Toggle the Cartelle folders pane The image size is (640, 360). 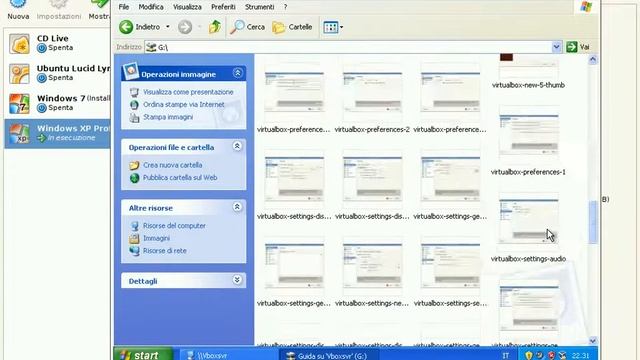coord(292,27)
